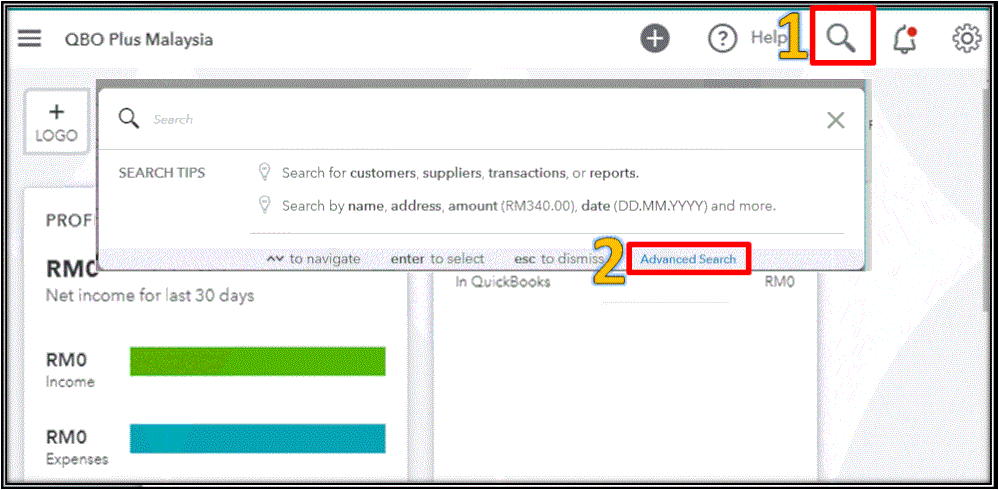The image size is (999, 490).
Task: Click the SEARCH TIPS heading
Action: click(162, 173)
